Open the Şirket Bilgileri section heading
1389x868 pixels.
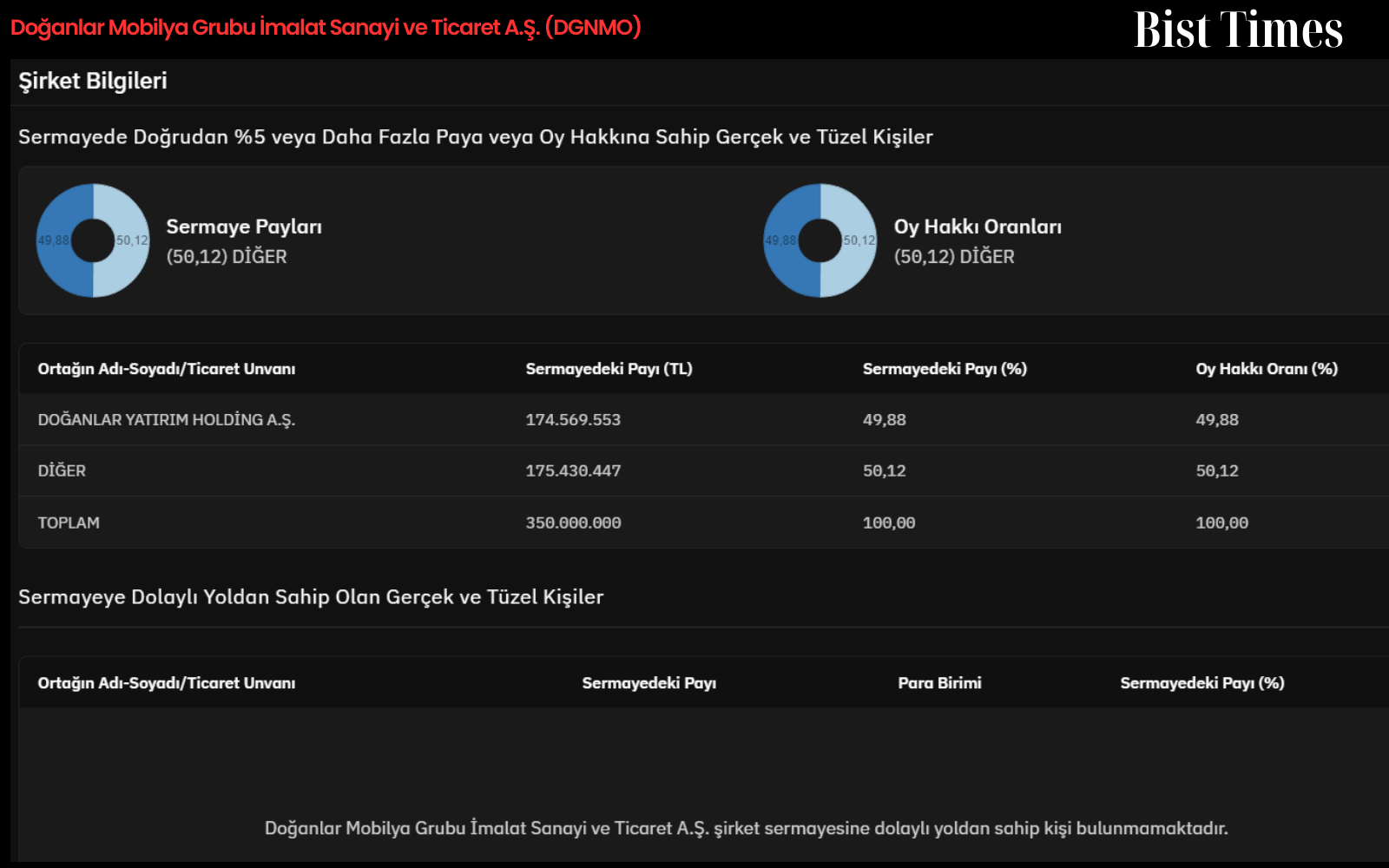coord(93,81)
